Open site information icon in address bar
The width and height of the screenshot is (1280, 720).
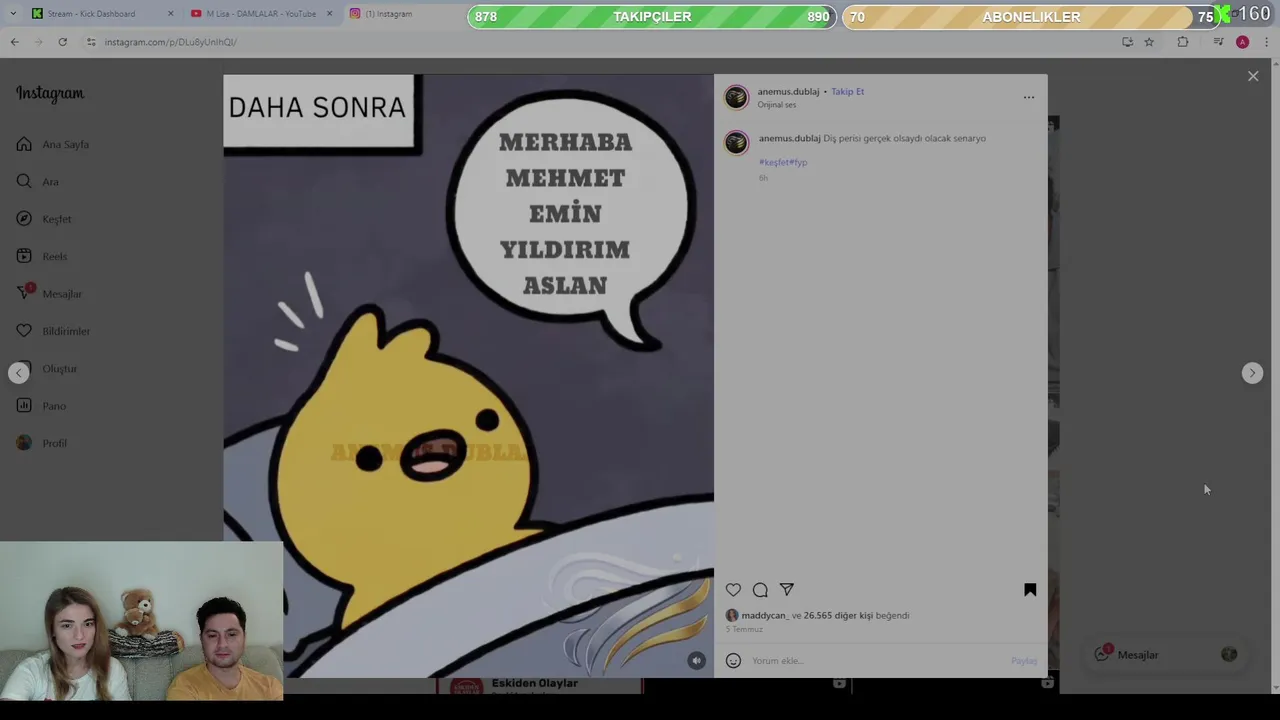pos(91,42)
